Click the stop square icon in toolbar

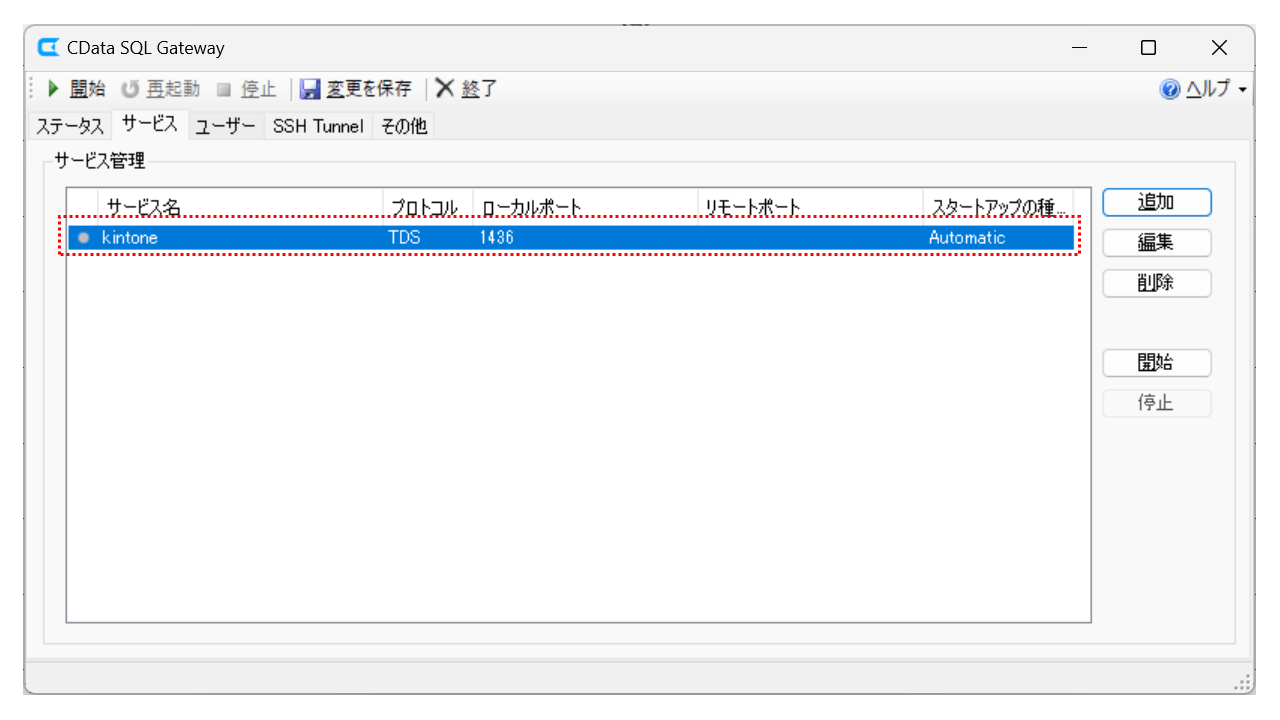[224, 89]
